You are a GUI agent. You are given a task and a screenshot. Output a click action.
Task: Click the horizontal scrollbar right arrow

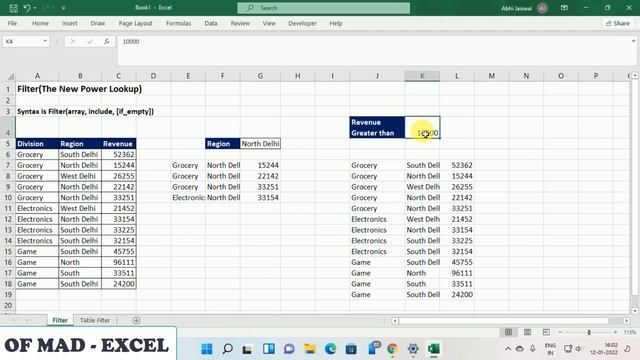[627, 321]
